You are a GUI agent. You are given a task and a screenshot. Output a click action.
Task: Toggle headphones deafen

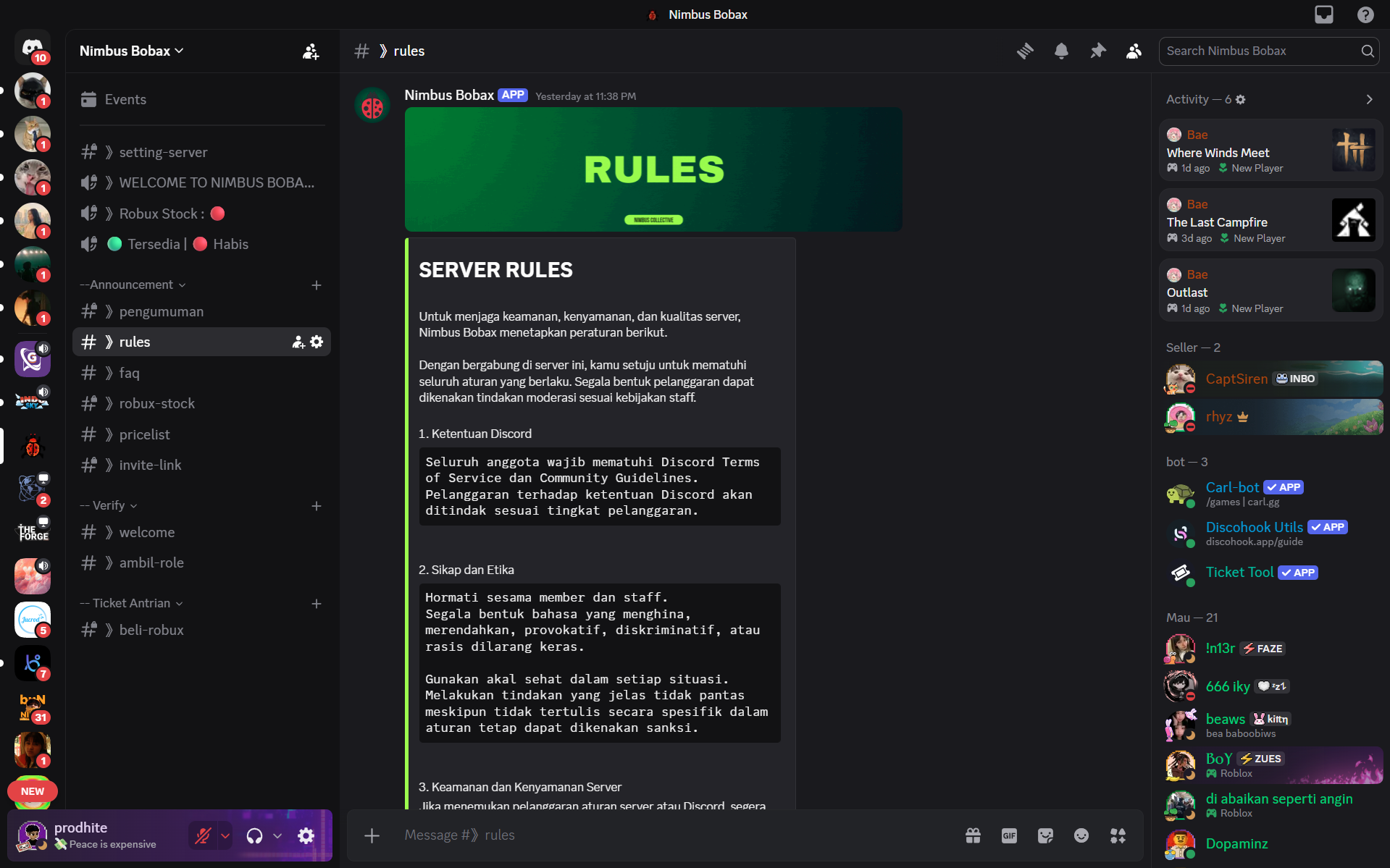point(254,835)
